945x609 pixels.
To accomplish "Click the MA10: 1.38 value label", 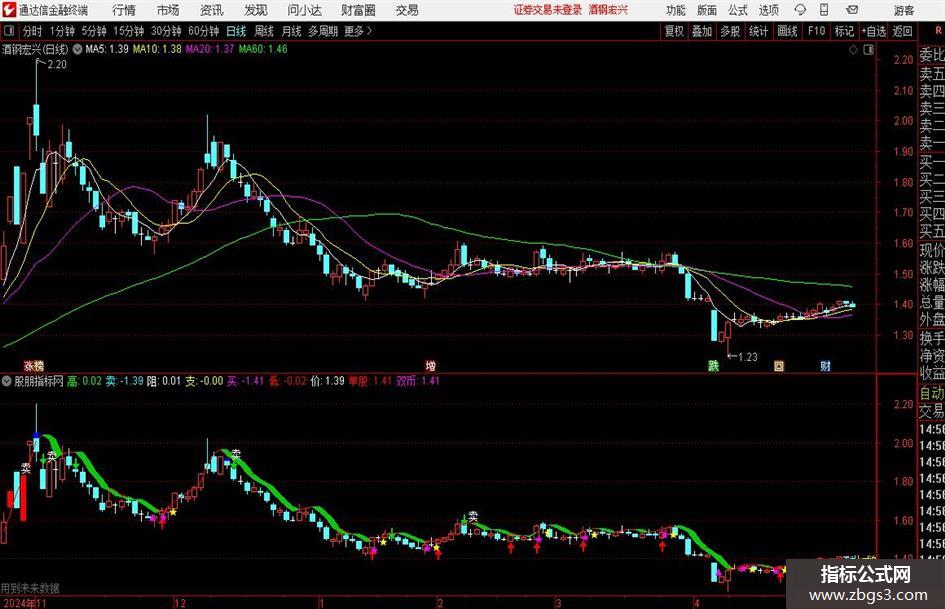I will pyautogui.click(x=157, y=49).
